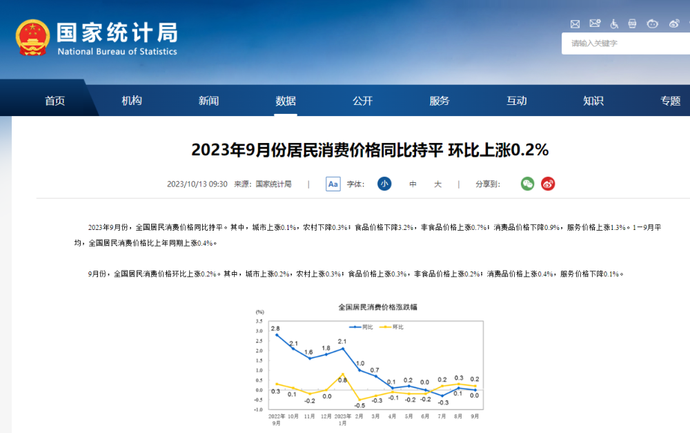
Task: Click the elderly-friendly/print-style icon in header
Action: (632, 24)
